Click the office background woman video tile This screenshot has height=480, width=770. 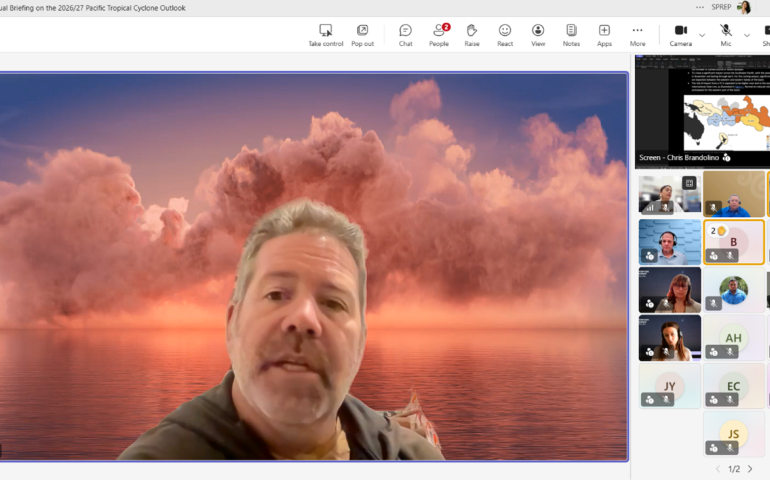[670, 194]
